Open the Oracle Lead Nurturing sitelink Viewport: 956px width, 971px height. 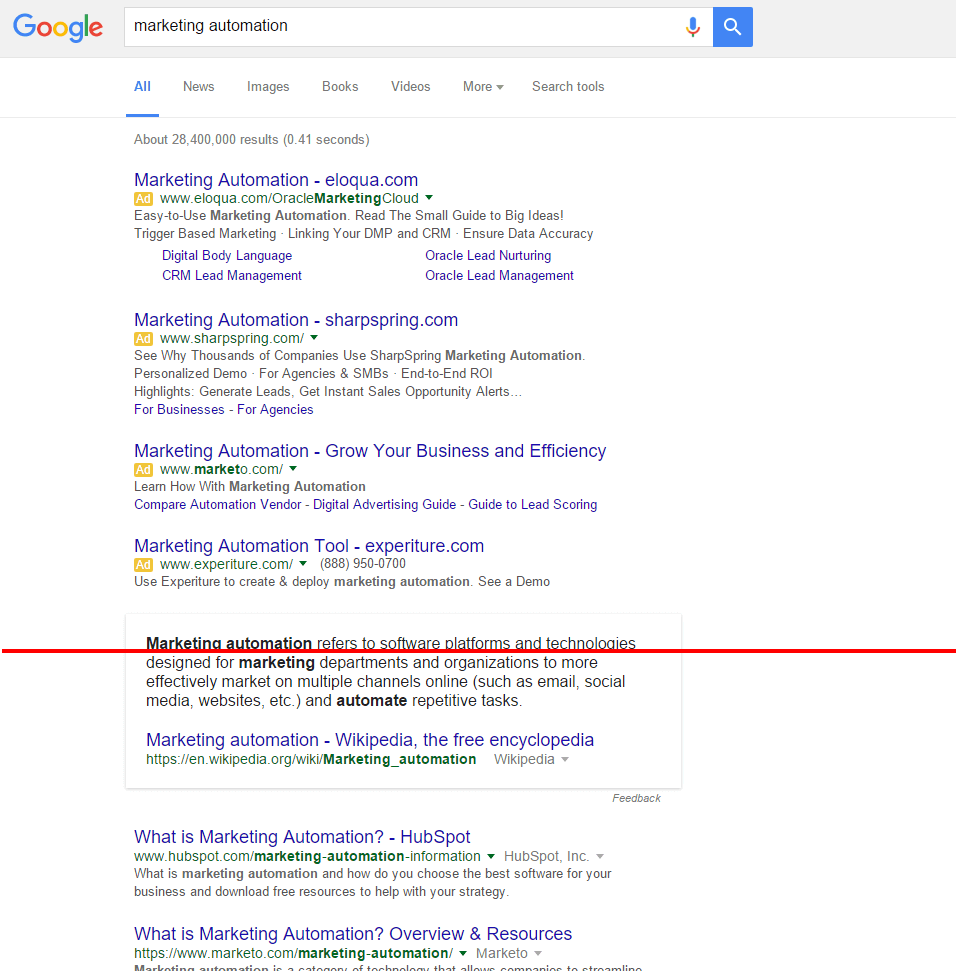coord(488,256)
